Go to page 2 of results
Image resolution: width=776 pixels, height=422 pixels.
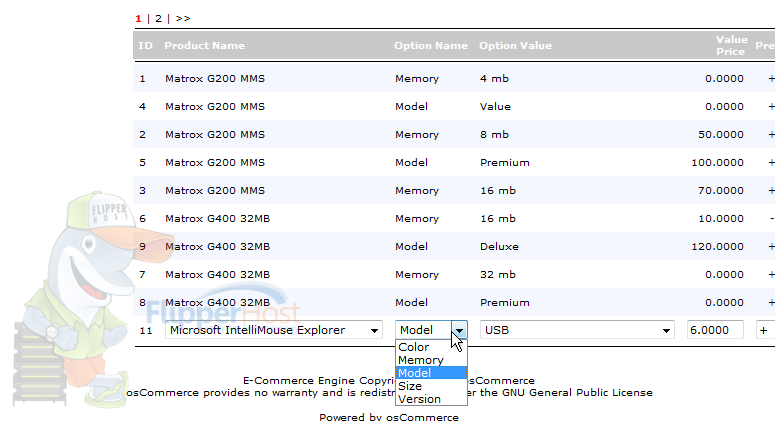click(x=158, y=18)
